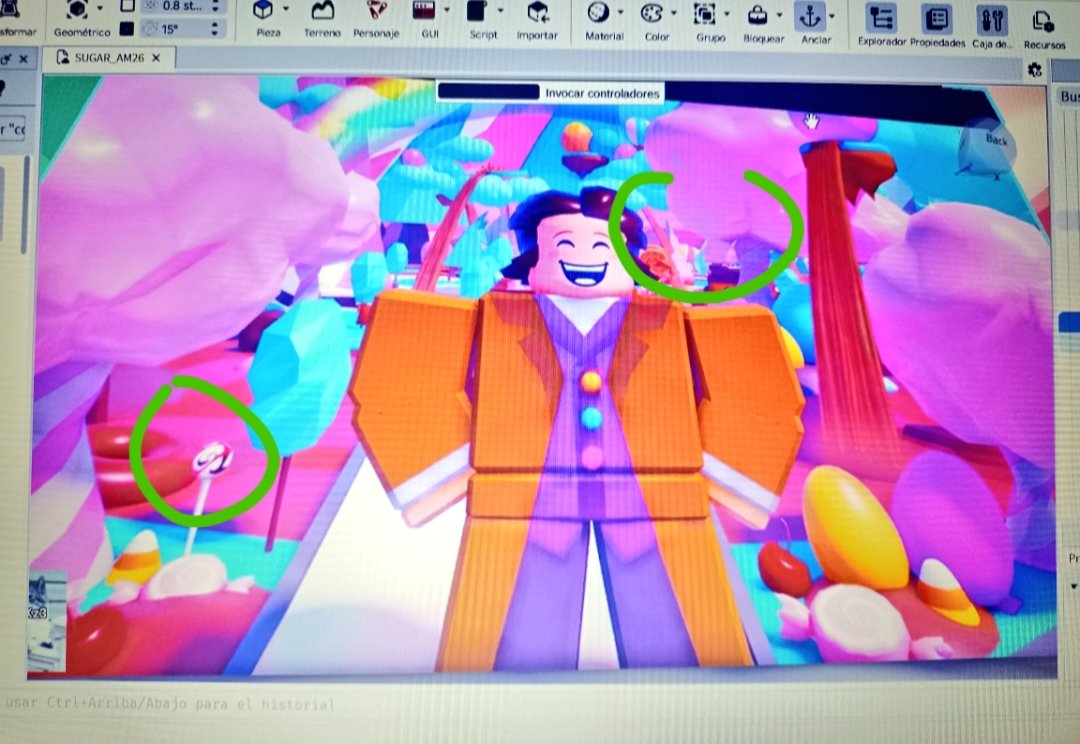Open the Personaje tool
Viewport: 1080px width, 744px height.
[x=376, y=10]
